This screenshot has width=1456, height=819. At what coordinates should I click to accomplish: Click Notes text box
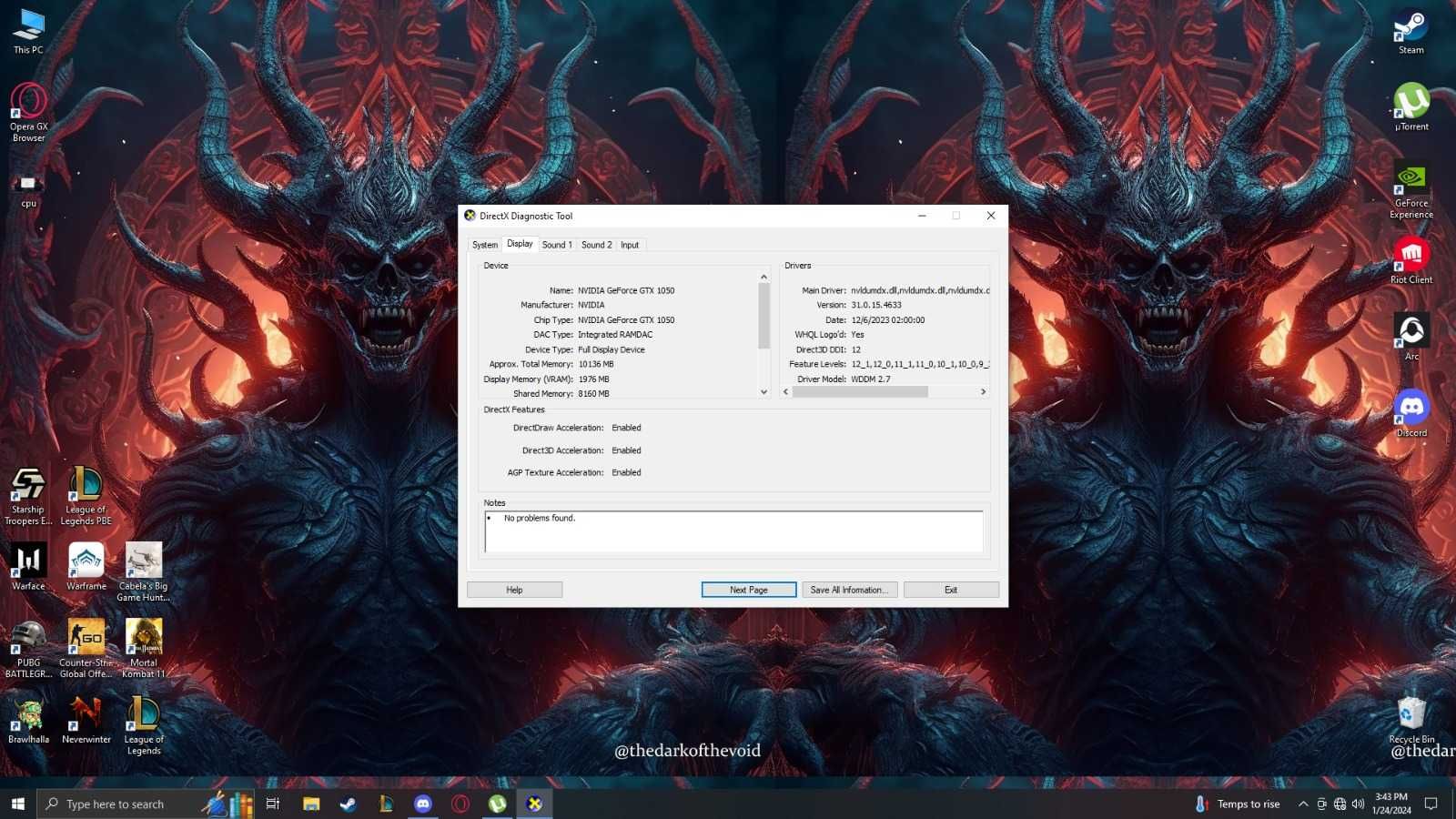coord(733,531)
